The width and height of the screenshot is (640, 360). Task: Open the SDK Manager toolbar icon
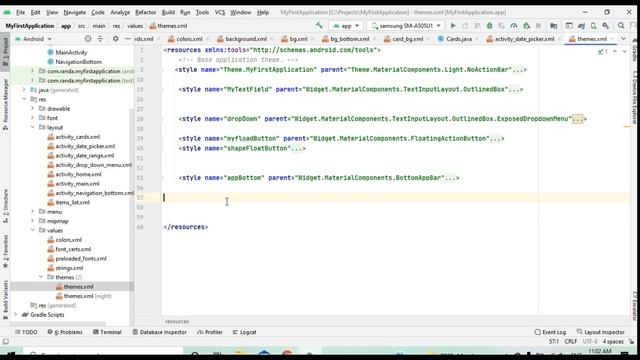(606, 26)
